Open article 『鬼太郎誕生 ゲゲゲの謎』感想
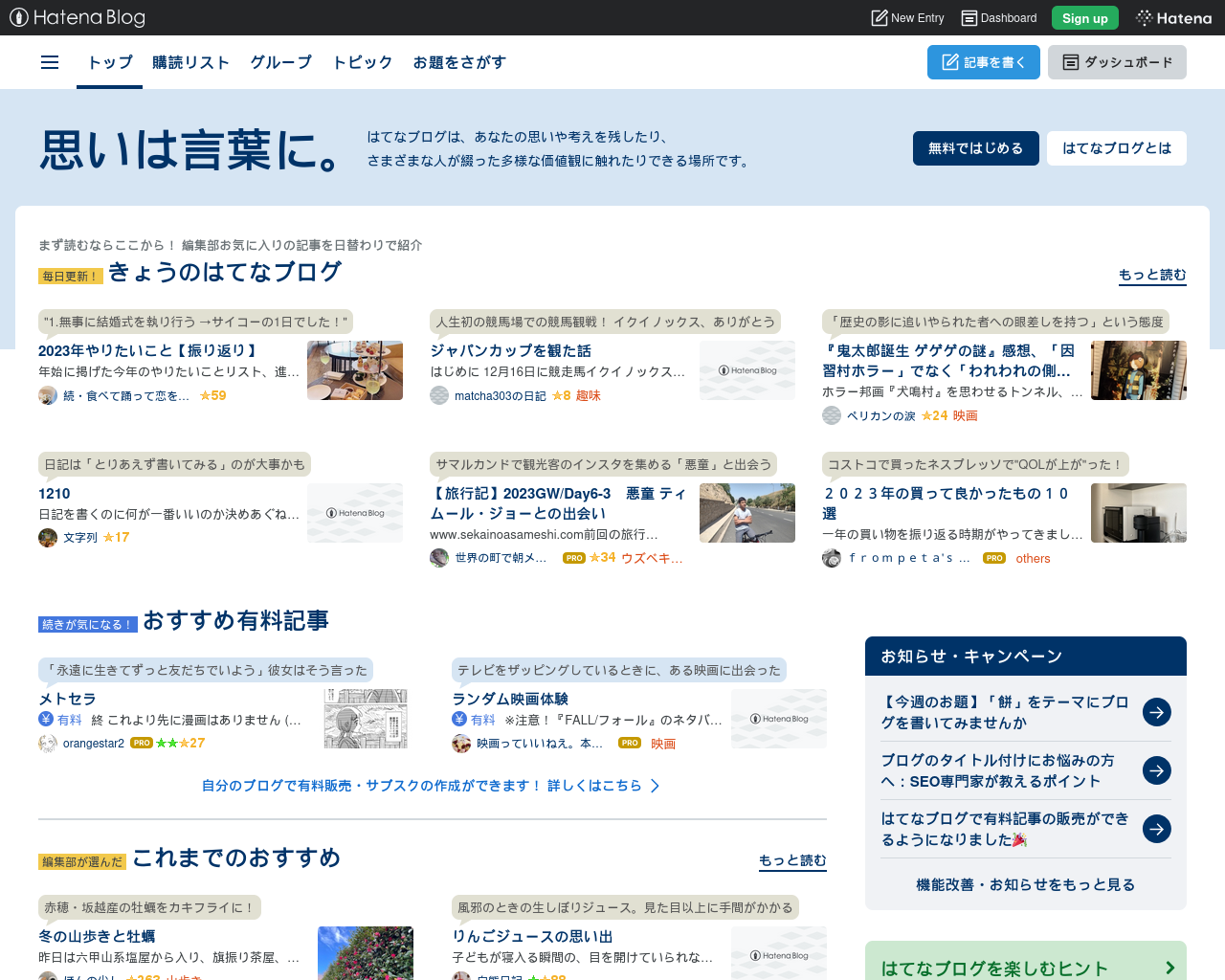The image size is (1225, 980). click(x=948, y=361)
